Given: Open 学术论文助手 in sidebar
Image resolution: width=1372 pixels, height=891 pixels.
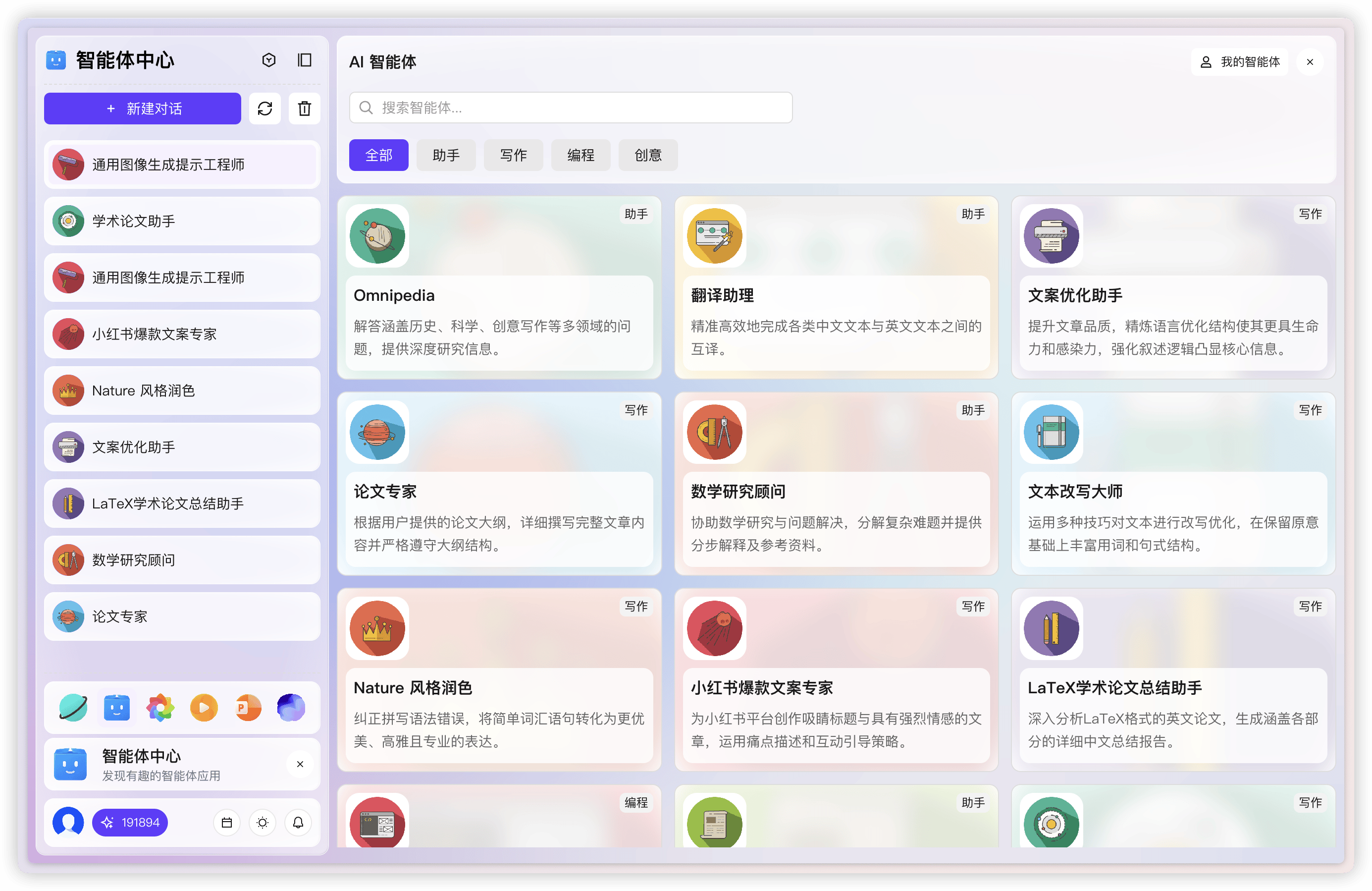Looking at the screenshot, I should pos(182,221).
